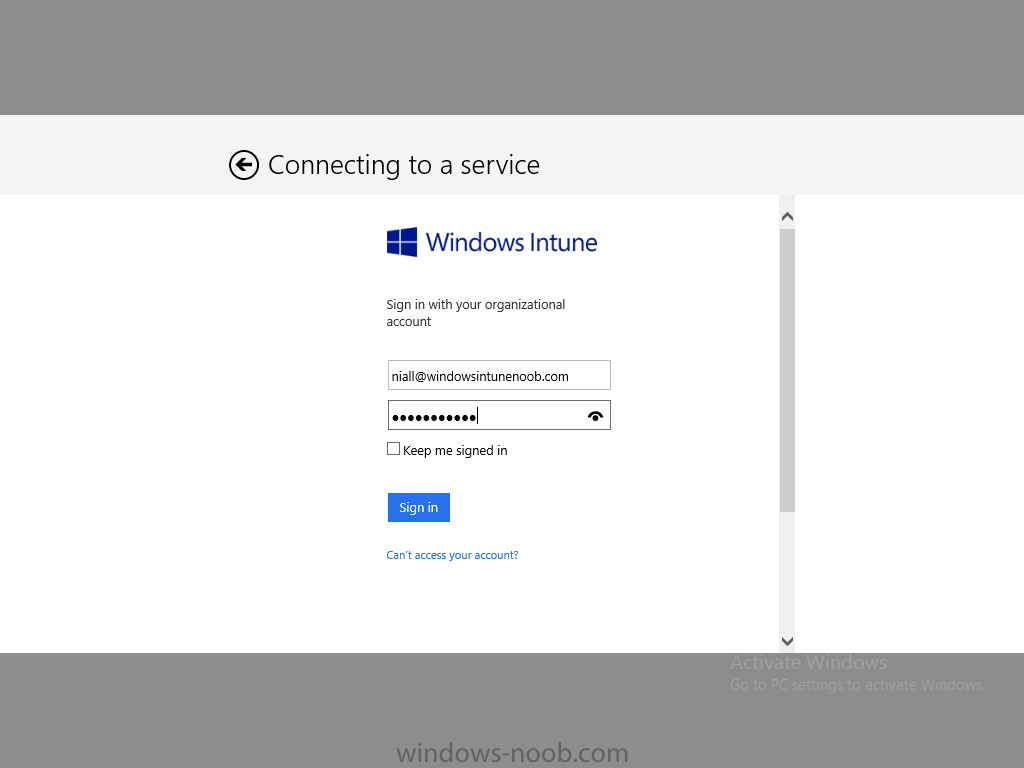This screenshot has height=768, width=1024.
Task: Click the scrollbar down arrow
Action: coord(787,641)
